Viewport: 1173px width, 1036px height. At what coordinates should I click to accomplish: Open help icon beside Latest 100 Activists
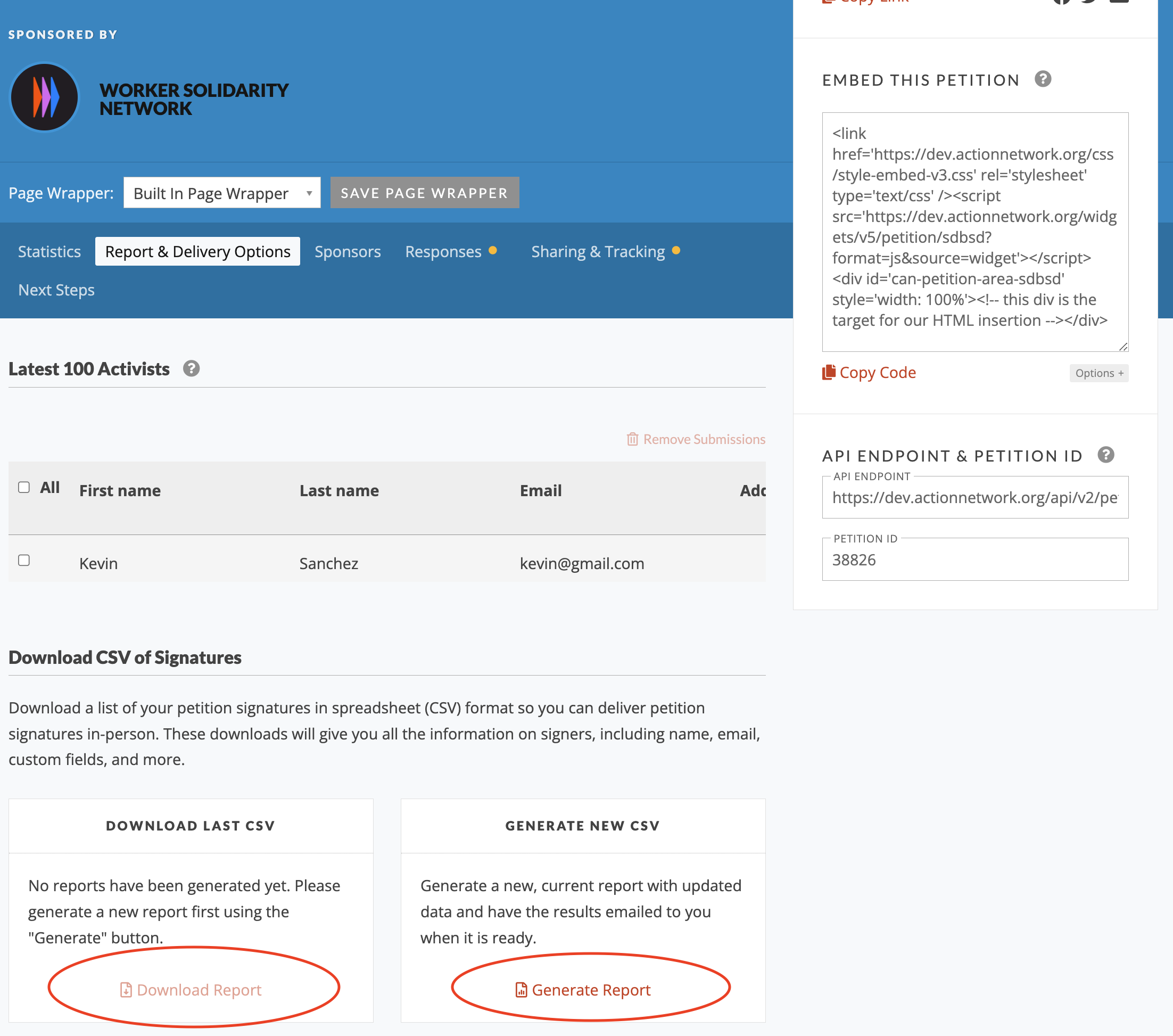click(191, 368)
